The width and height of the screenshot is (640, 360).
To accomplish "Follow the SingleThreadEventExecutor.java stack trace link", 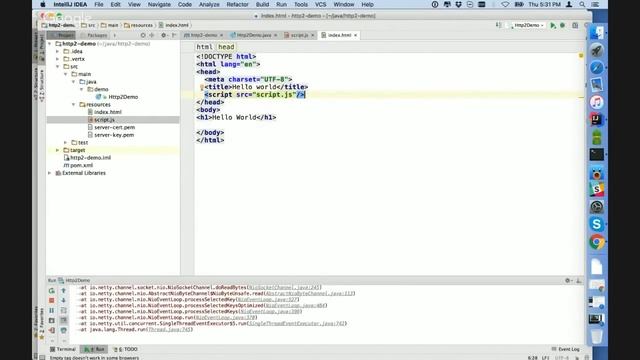I will coord(297,323).
